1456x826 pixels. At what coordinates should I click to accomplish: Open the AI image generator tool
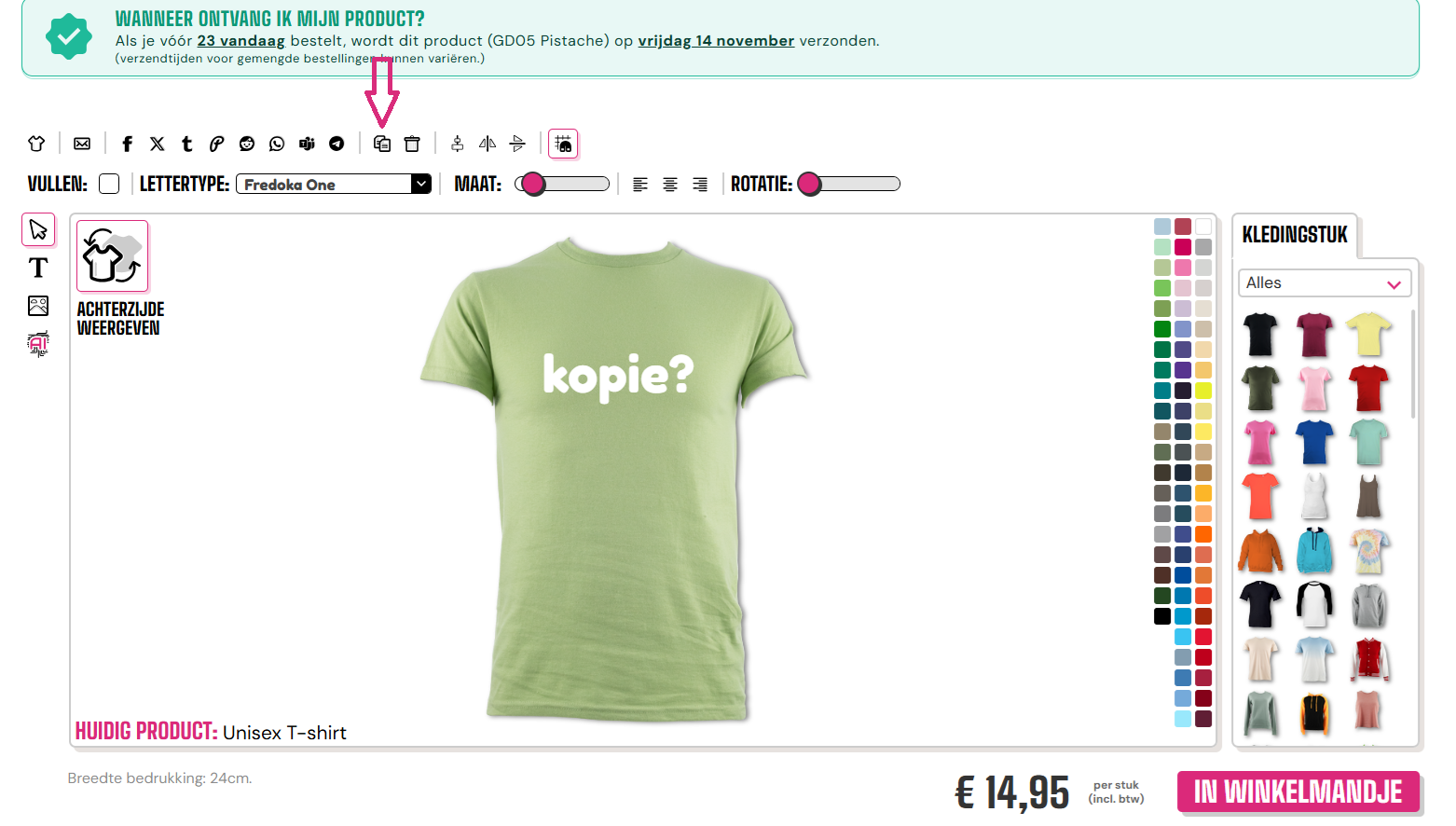[x=38, y=344]
